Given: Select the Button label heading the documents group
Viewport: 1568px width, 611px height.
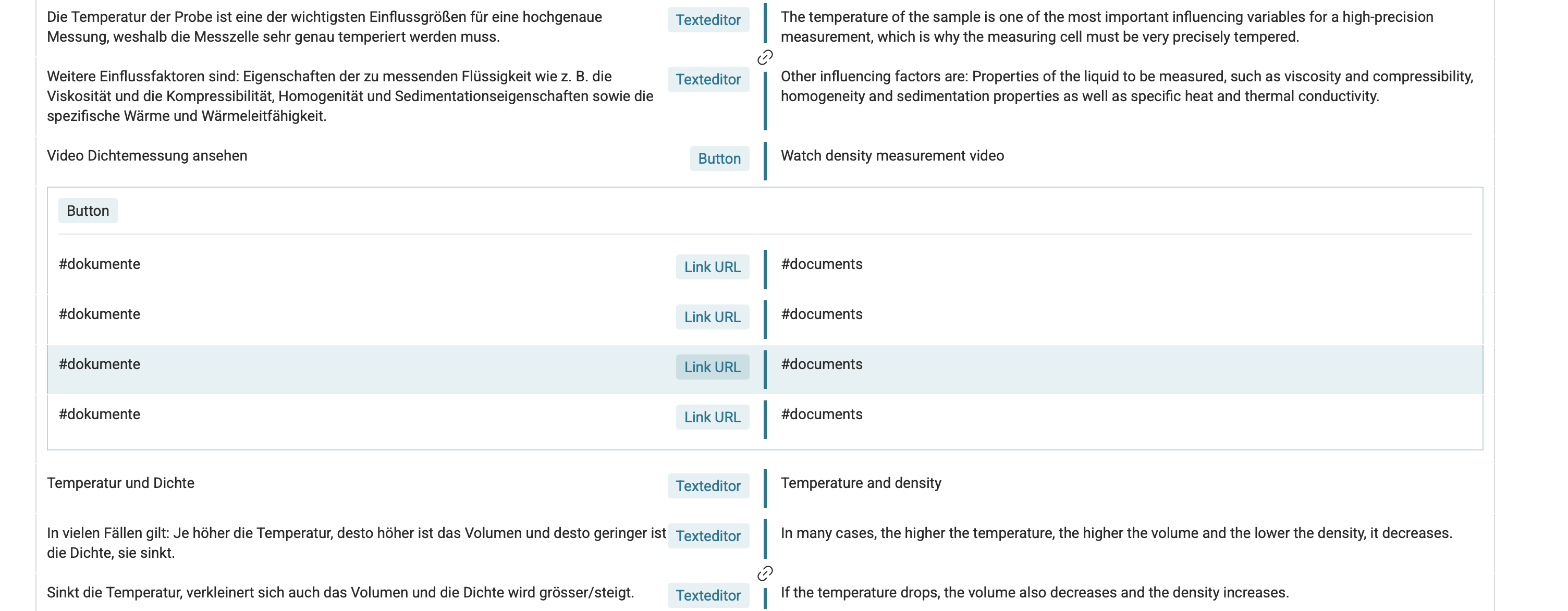Looking at the screenshot, I should (88, 211).
